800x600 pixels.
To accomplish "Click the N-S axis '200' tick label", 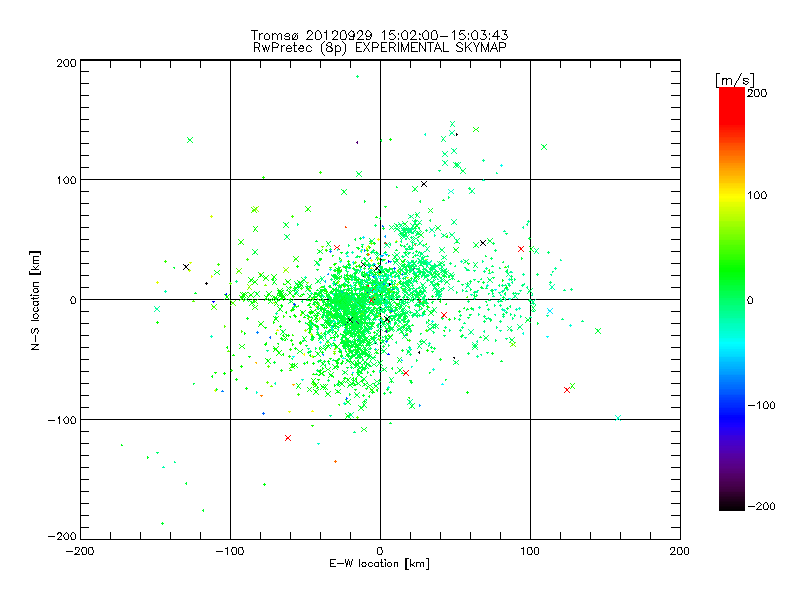I will [x=66, y=63].
